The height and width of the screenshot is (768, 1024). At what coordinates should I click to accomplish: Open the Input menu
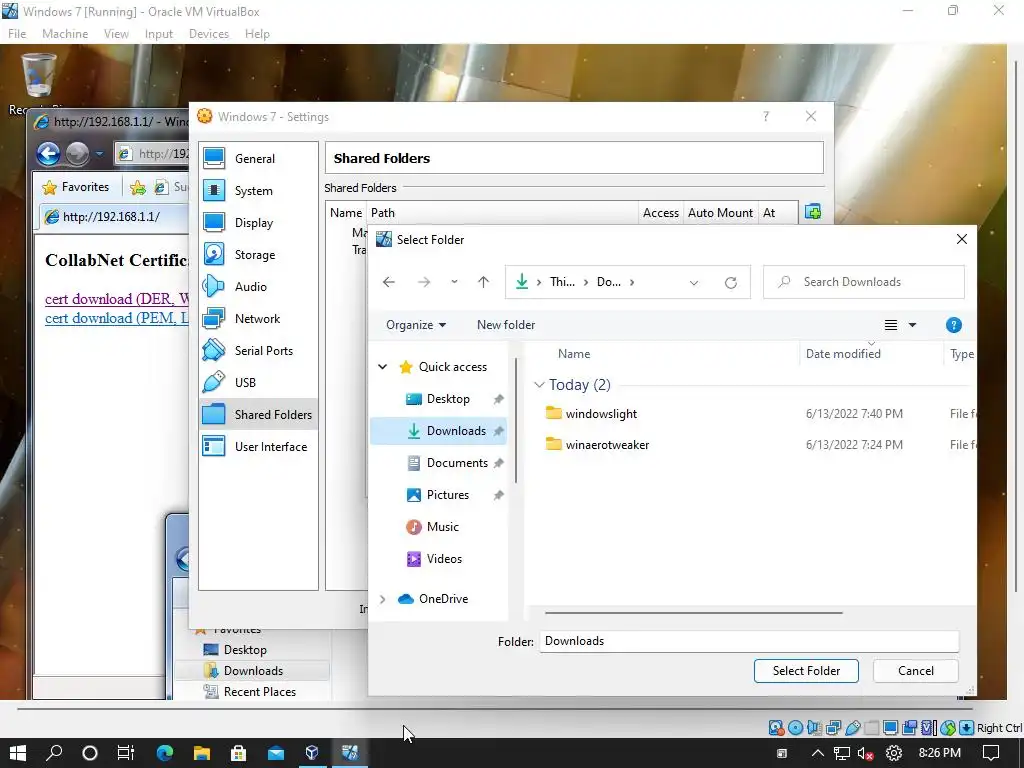click(159, 34)
